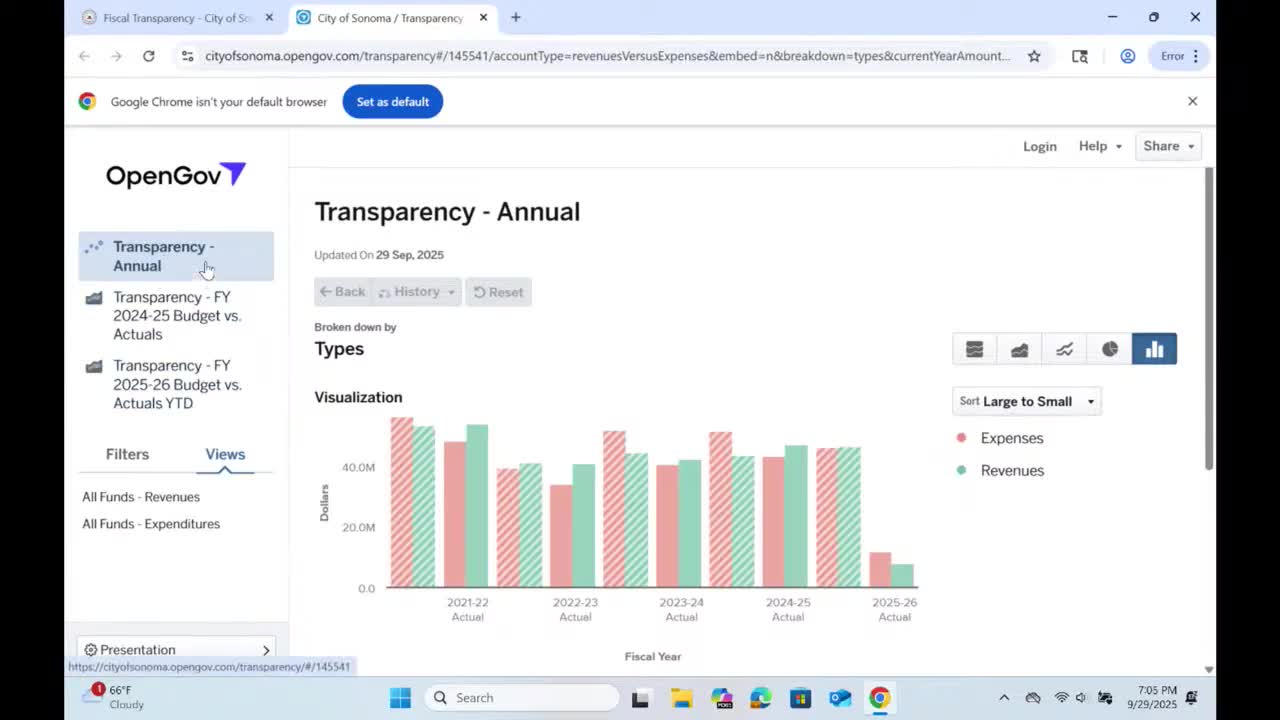Close the City of Sonoma / Transparency tab

[484, 17]
